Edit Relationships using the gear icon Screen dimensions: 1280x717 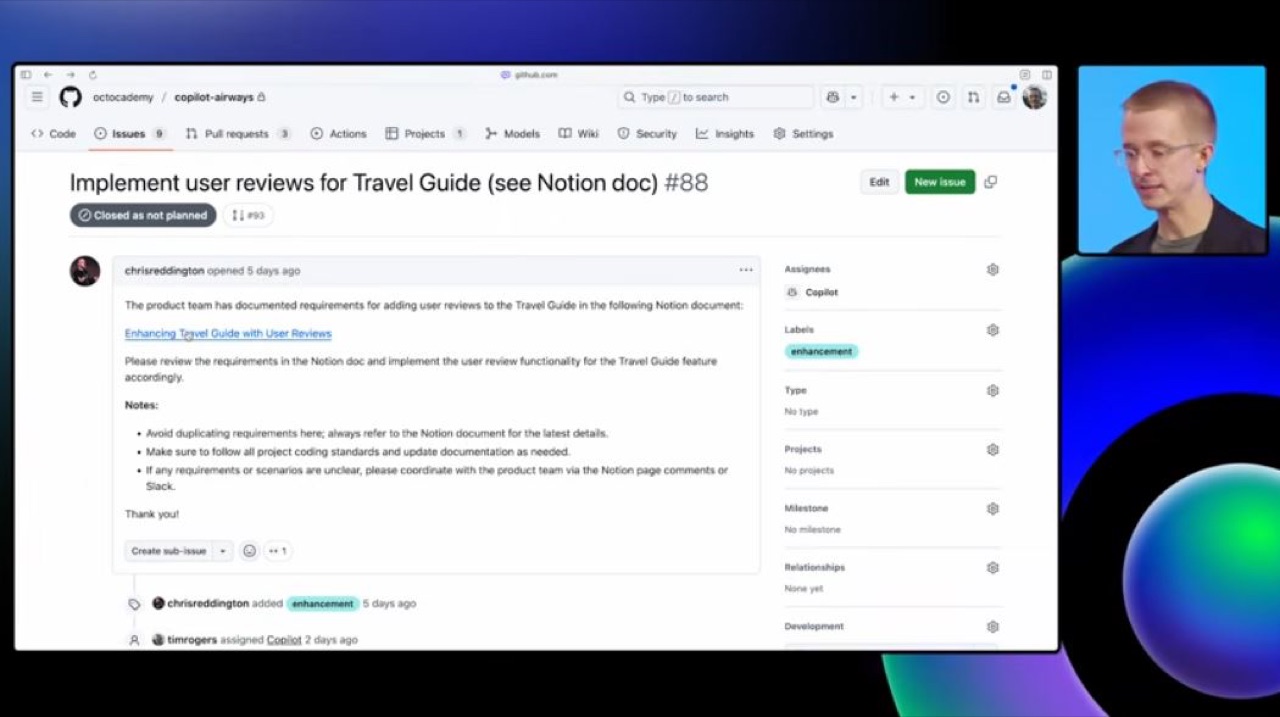click(x=992, y=568)
